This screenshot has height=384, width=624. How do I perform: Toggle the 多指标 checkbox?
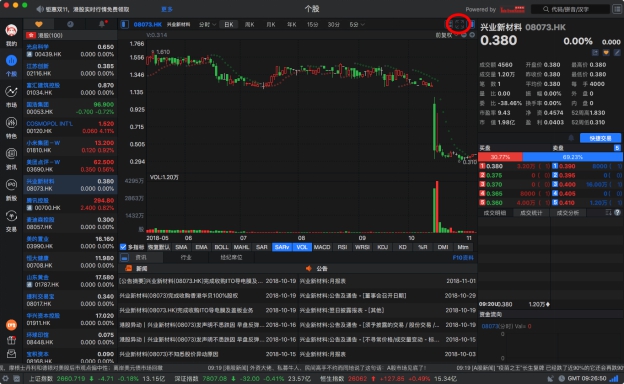click(x=123, y=247)
